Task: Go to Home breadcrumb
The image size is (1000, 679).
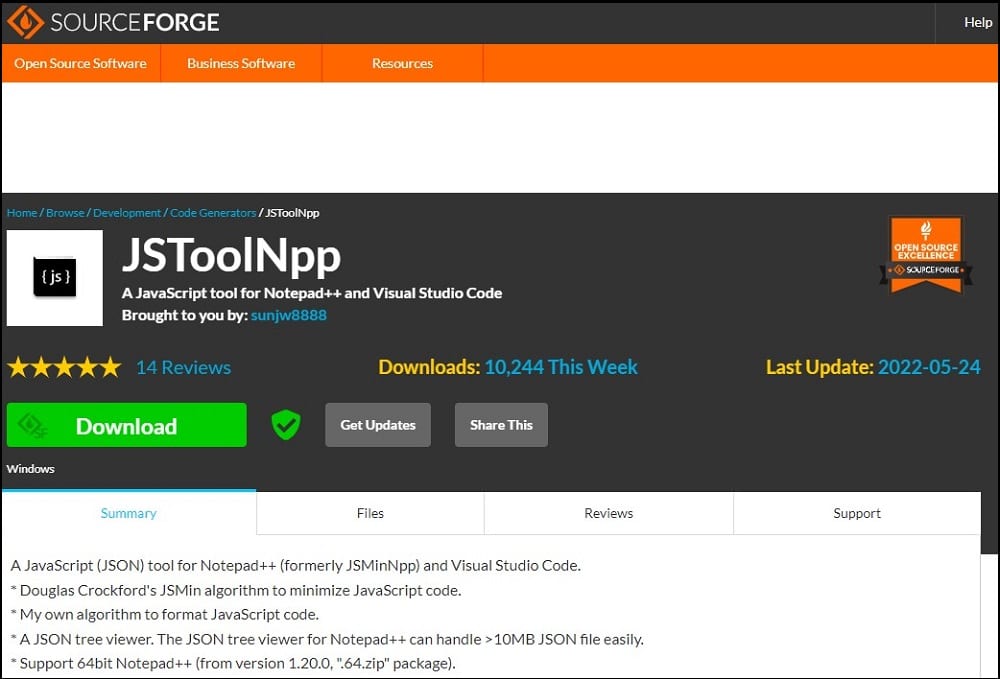Action: [22, 213]
